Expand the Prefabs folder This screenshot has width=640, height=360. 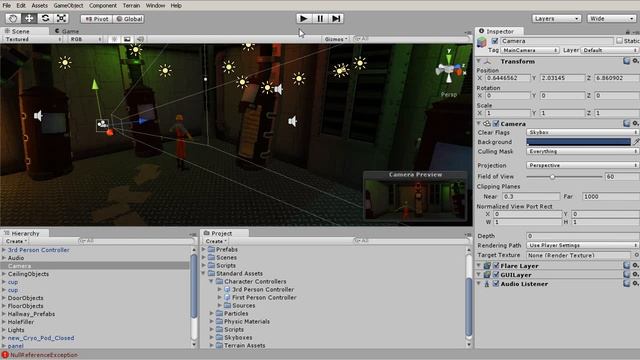coord(204,249)
